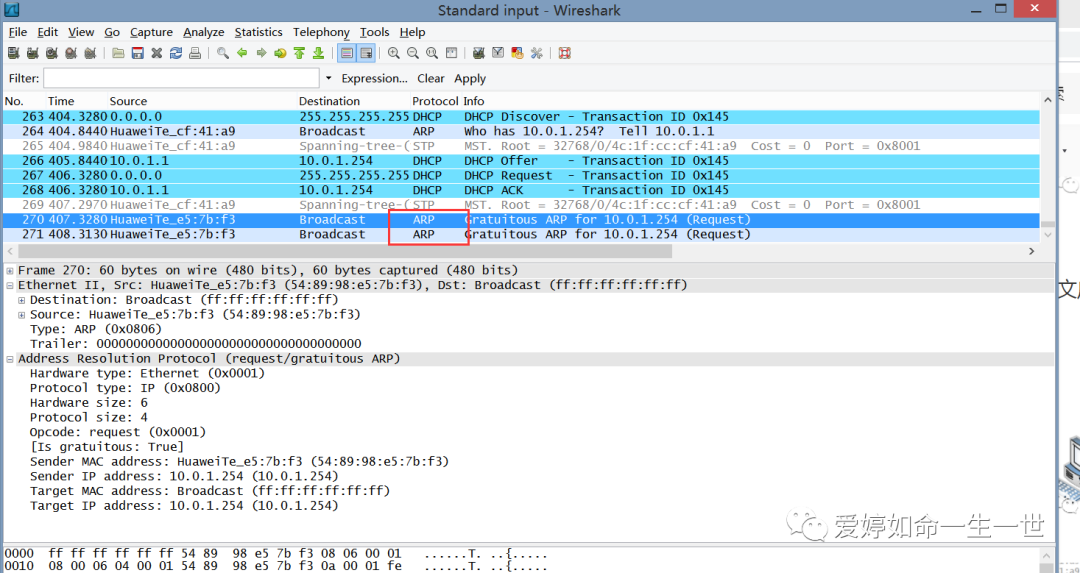Select packet 266 DHCP Offer row

[x=521, y=160]
